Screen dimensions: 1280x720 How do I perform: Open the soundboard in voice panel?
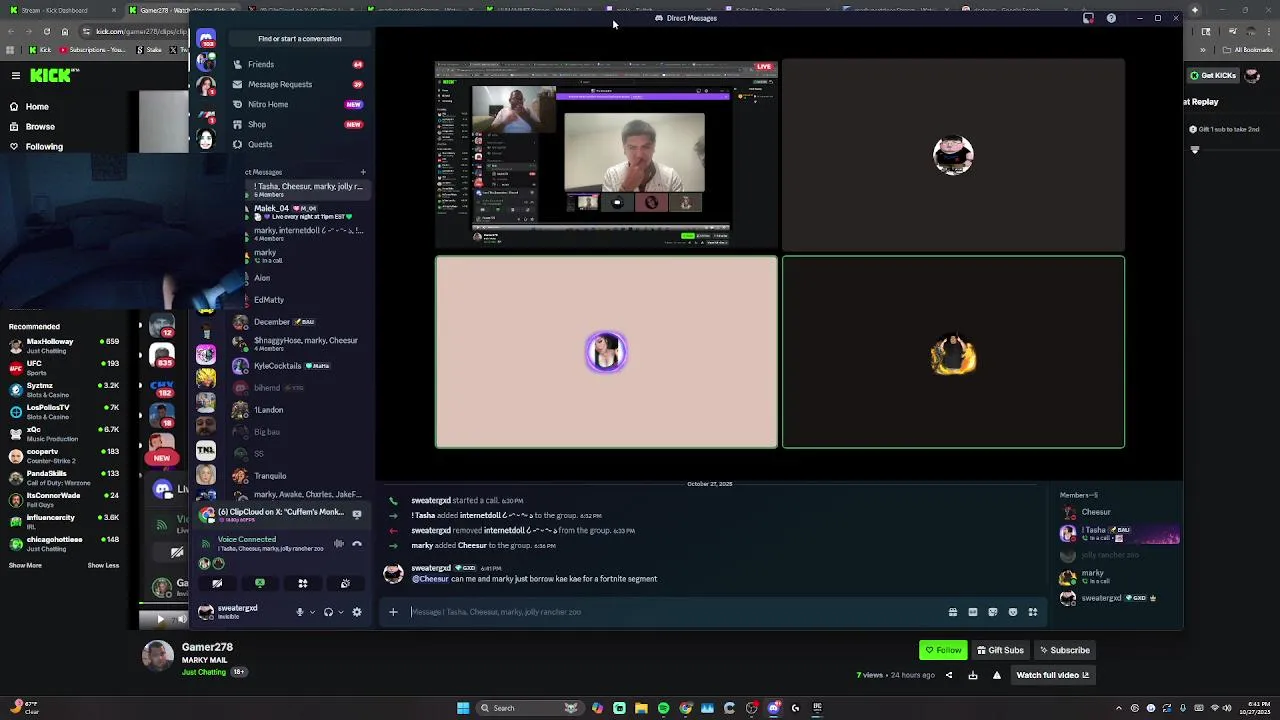345,583
